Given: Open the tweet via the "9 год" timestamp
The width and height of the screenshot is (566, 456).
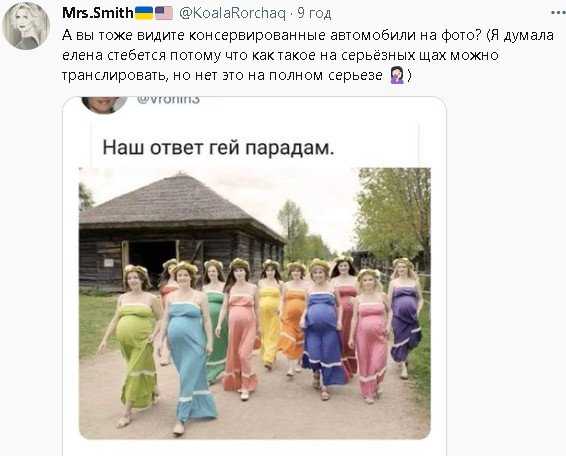Looking at the screenshot, I should coord(314,14).
